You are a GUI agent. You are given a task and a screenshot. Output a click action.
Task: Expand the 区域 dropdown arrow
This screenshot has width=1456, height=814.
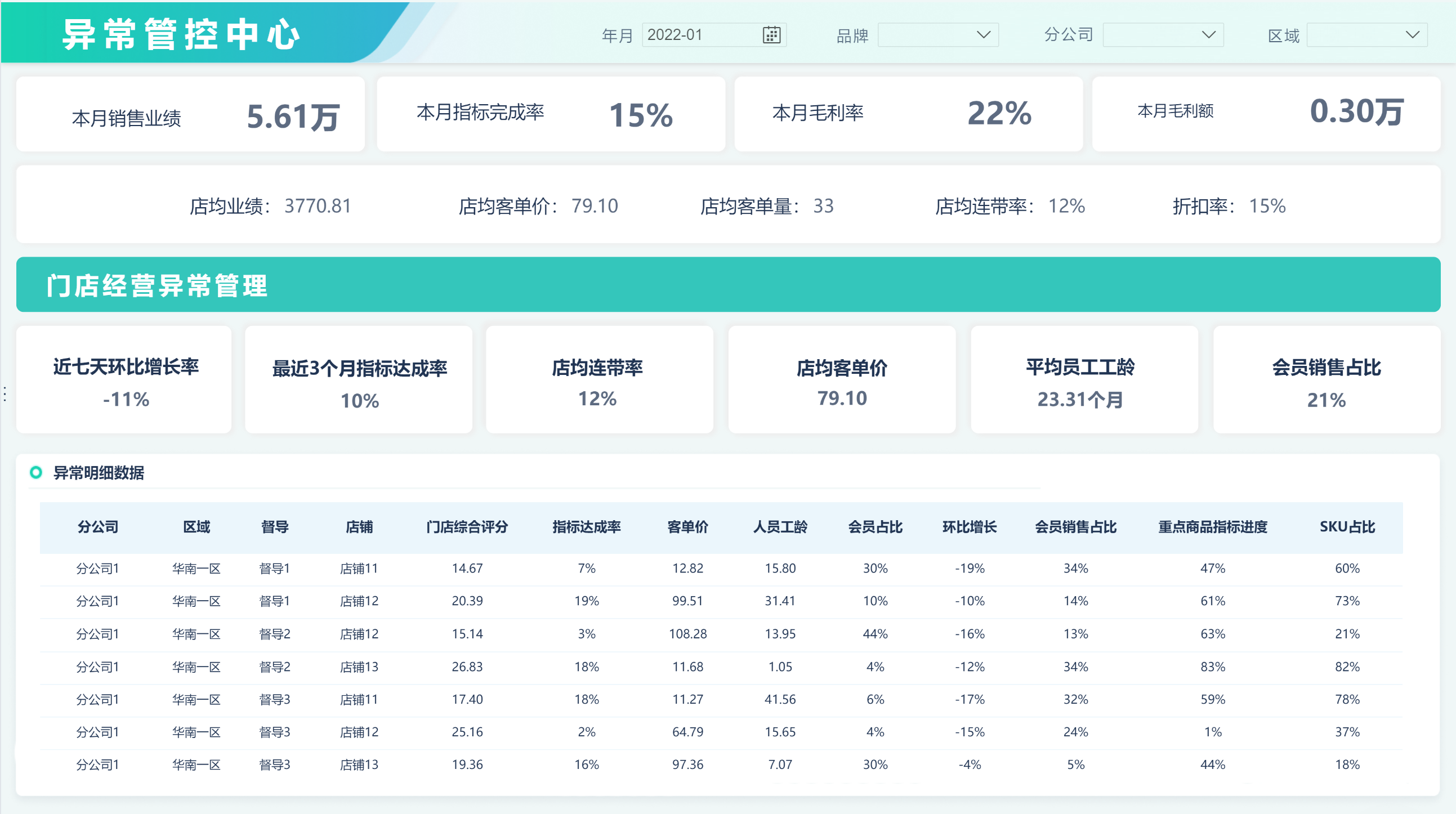[1412, 35]
